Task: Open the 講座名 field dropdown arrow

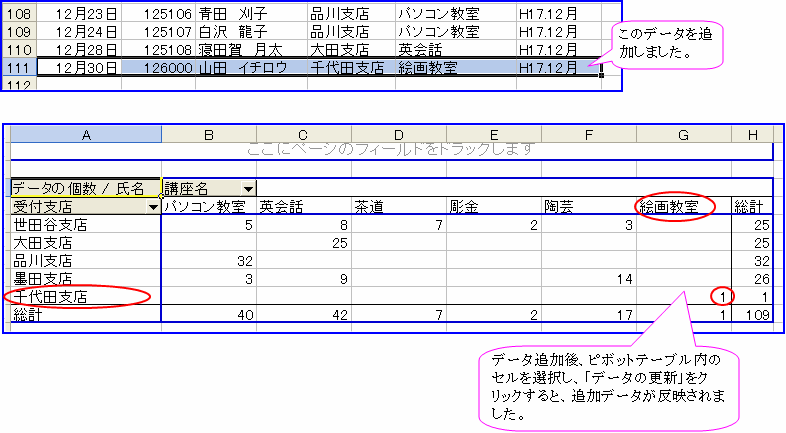Action: 248,189
